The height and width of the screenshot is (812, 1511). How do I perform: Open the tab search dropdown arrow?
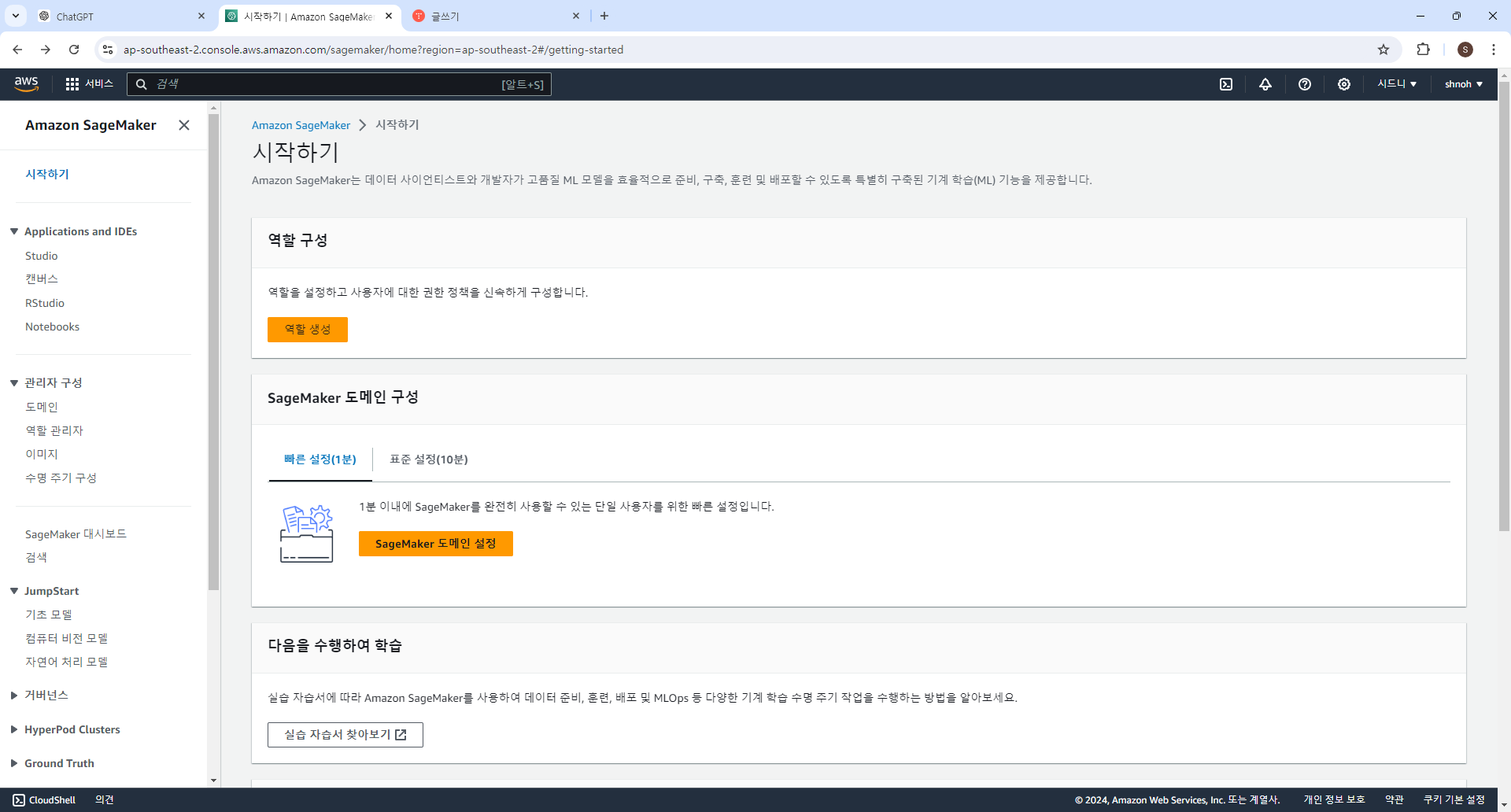point(15,16)
